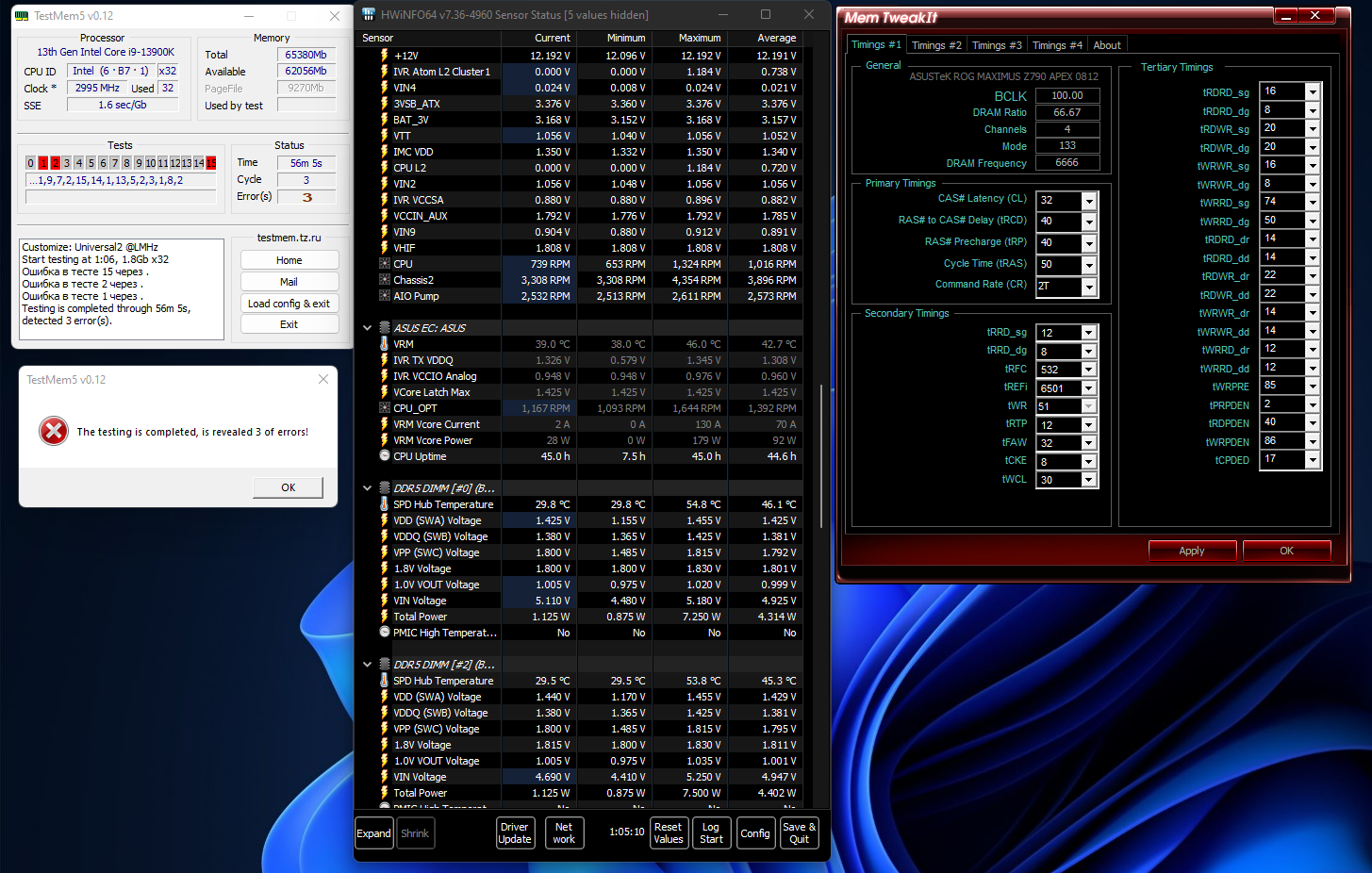1372x873 pixels.
Task: Click the TestMem5 main window title icon
Action: click(x=23, y=16)
